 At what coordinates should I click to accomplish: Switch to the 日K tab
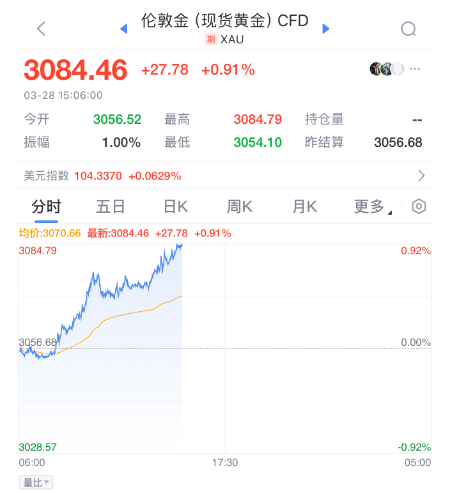coord(176,207)
